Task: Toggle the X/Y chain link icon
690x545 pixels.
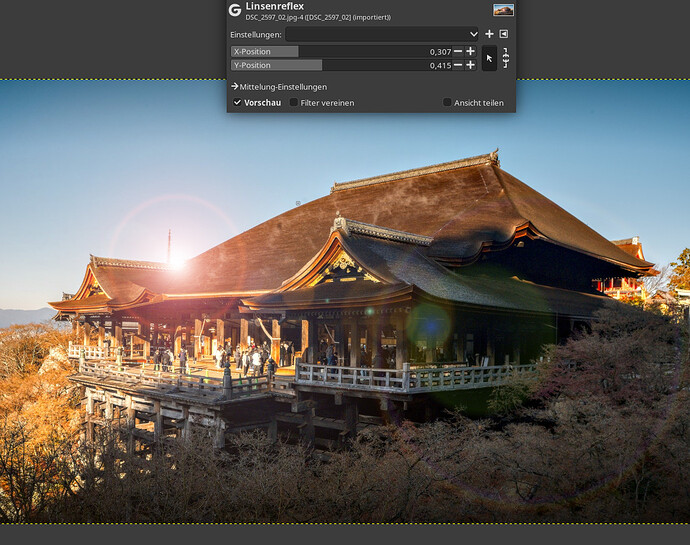Action: [x=506, y=58]
